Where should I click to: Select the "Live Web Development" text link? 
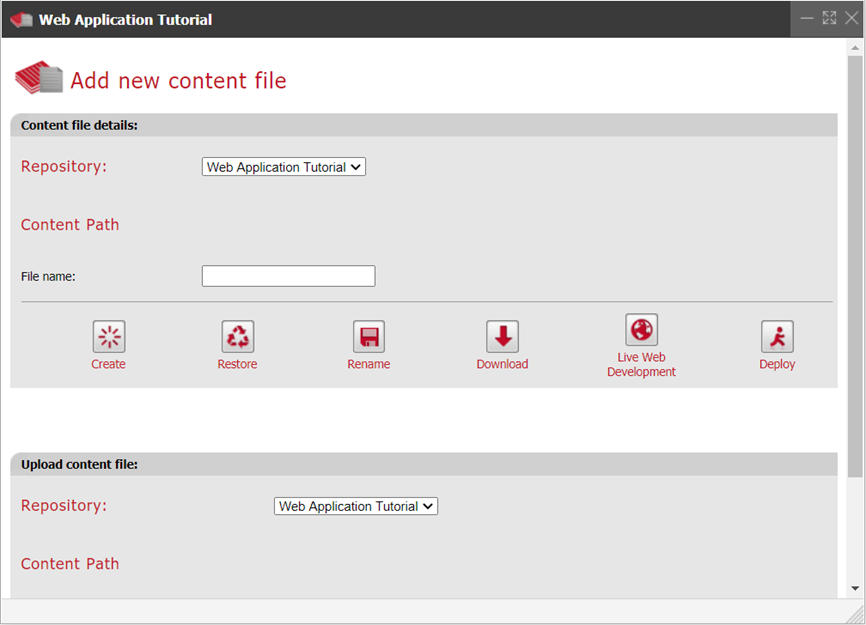[x=641, y=365]
